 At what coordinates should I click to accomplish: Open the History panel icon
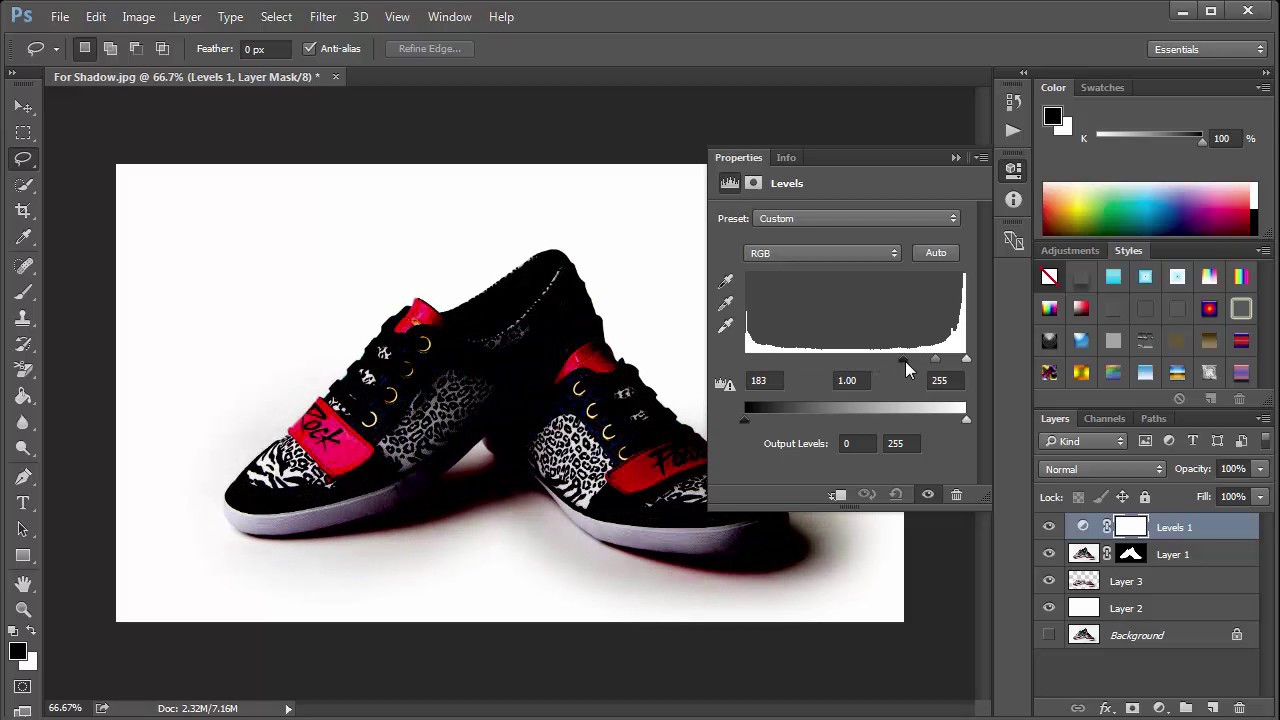1013,102
